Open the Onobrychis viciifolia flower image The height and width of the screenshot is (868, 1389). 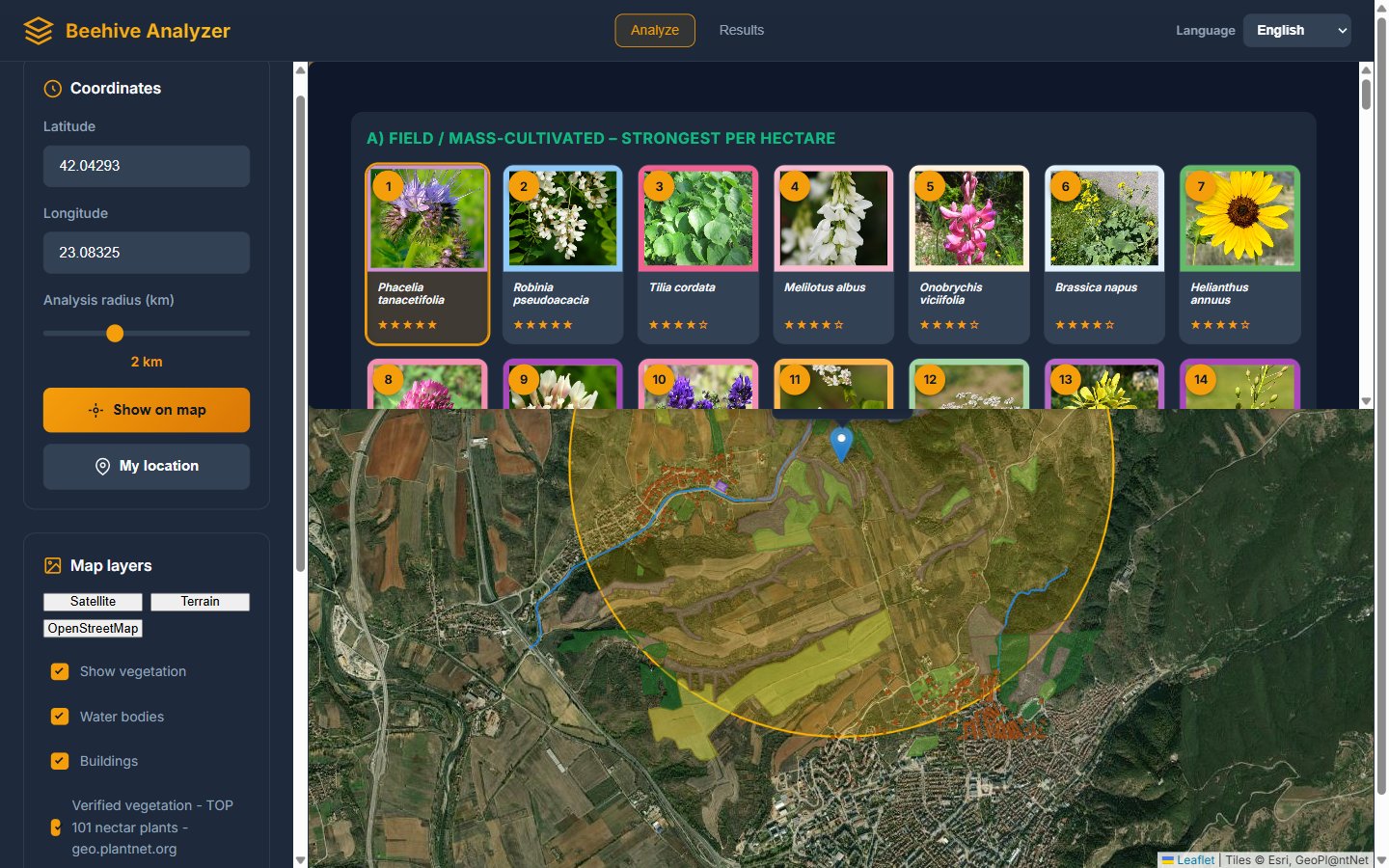pos(969,218)
